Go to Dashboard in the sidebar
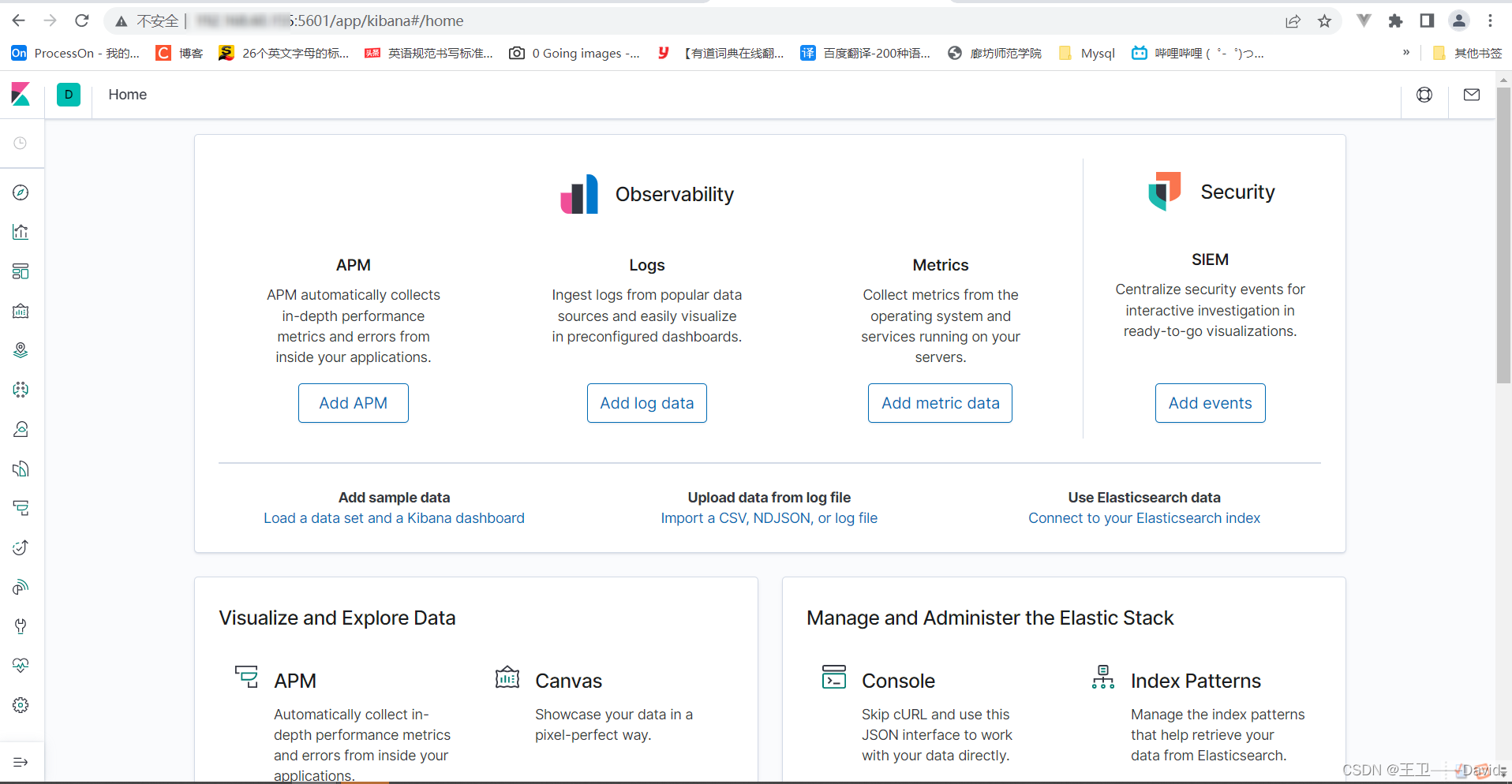This screenshot has width=1512, height=784. point(21,271)
